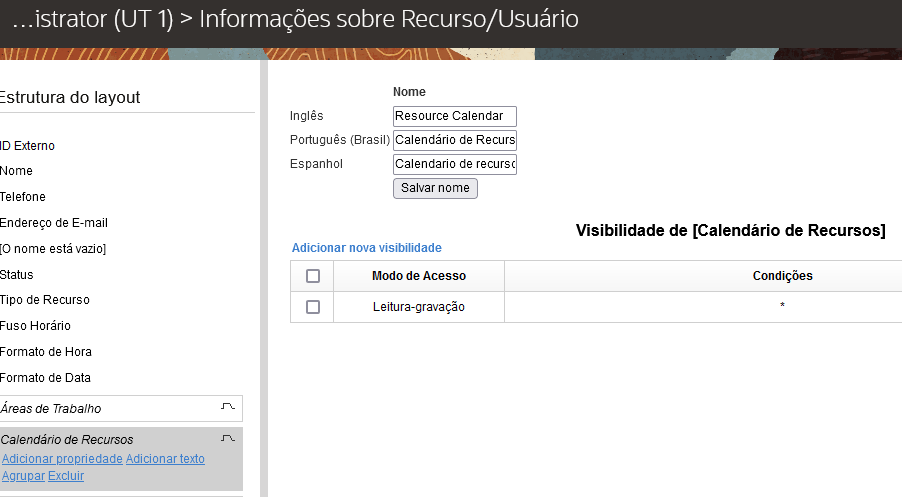The image size is (902, 497).
Task: Click the Espanhol name input field
Action: 454,165
